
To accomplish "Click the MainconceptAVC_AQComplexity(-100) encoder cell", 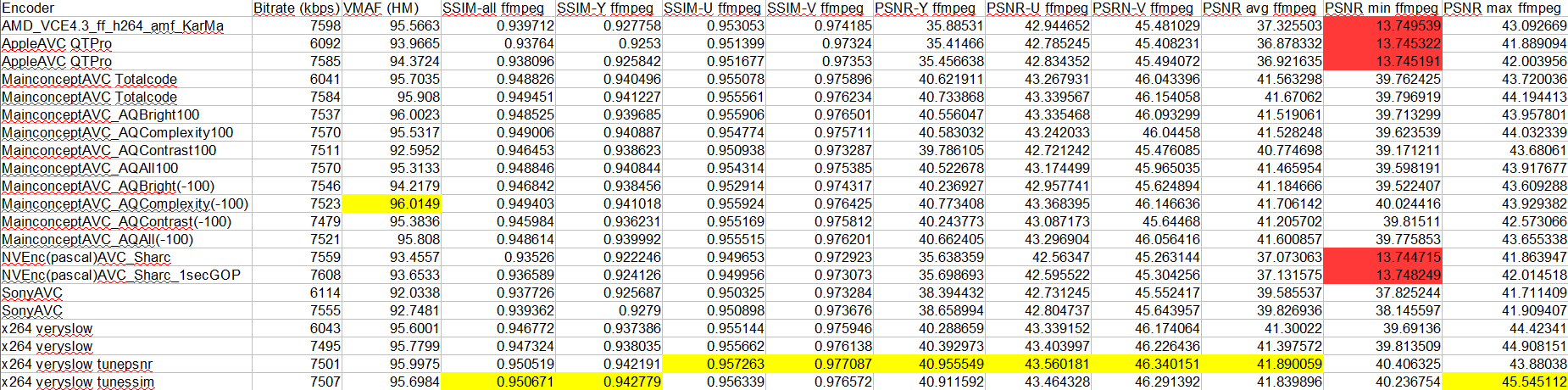I will 126,204.
